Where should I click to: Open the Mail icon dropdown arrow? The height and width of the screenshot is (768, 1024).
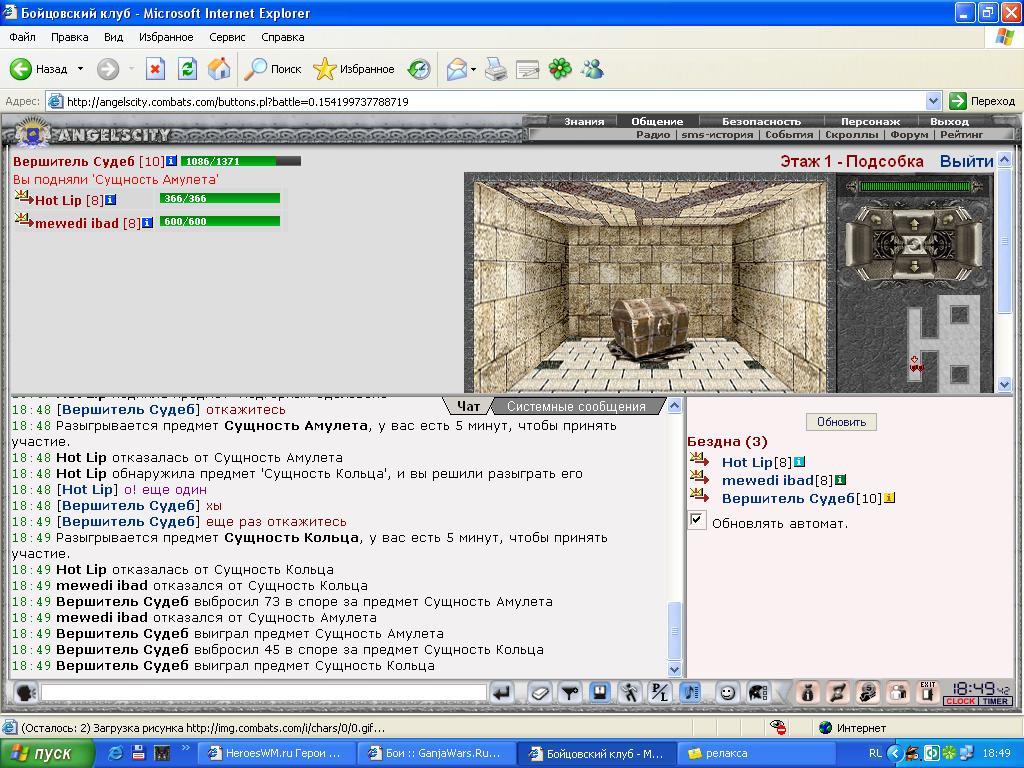[x=473, y=69]
